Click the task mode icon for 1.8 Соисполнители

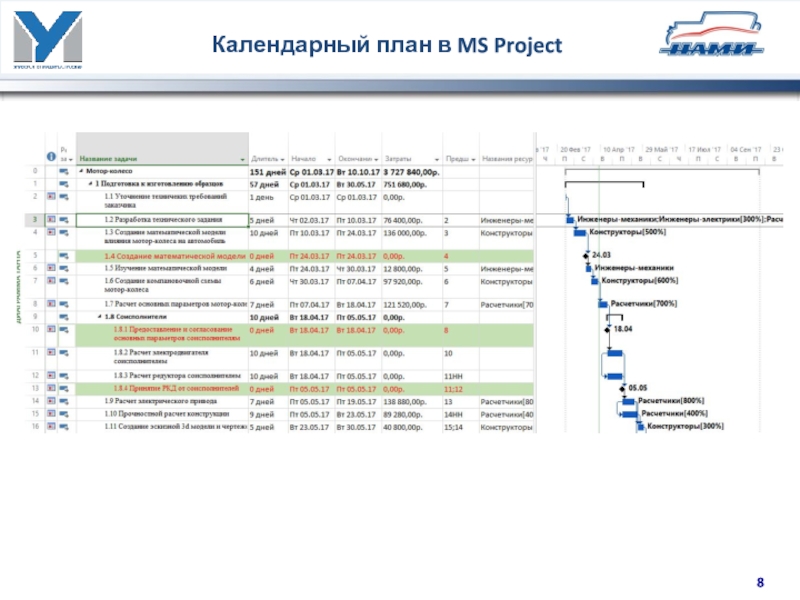64,317
